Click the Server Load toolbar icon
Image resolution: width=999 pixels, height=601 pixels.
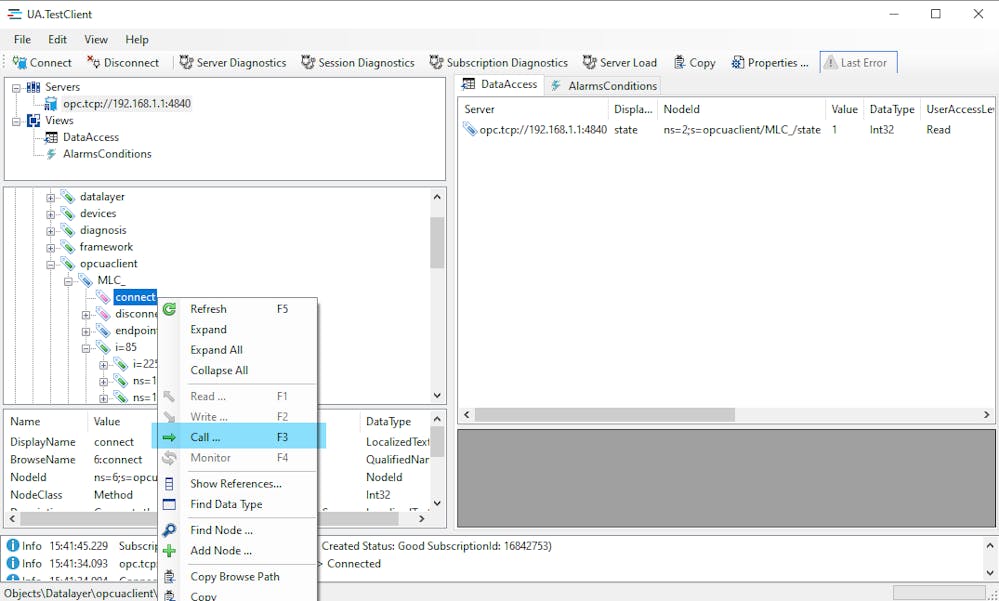coord(620,62)
